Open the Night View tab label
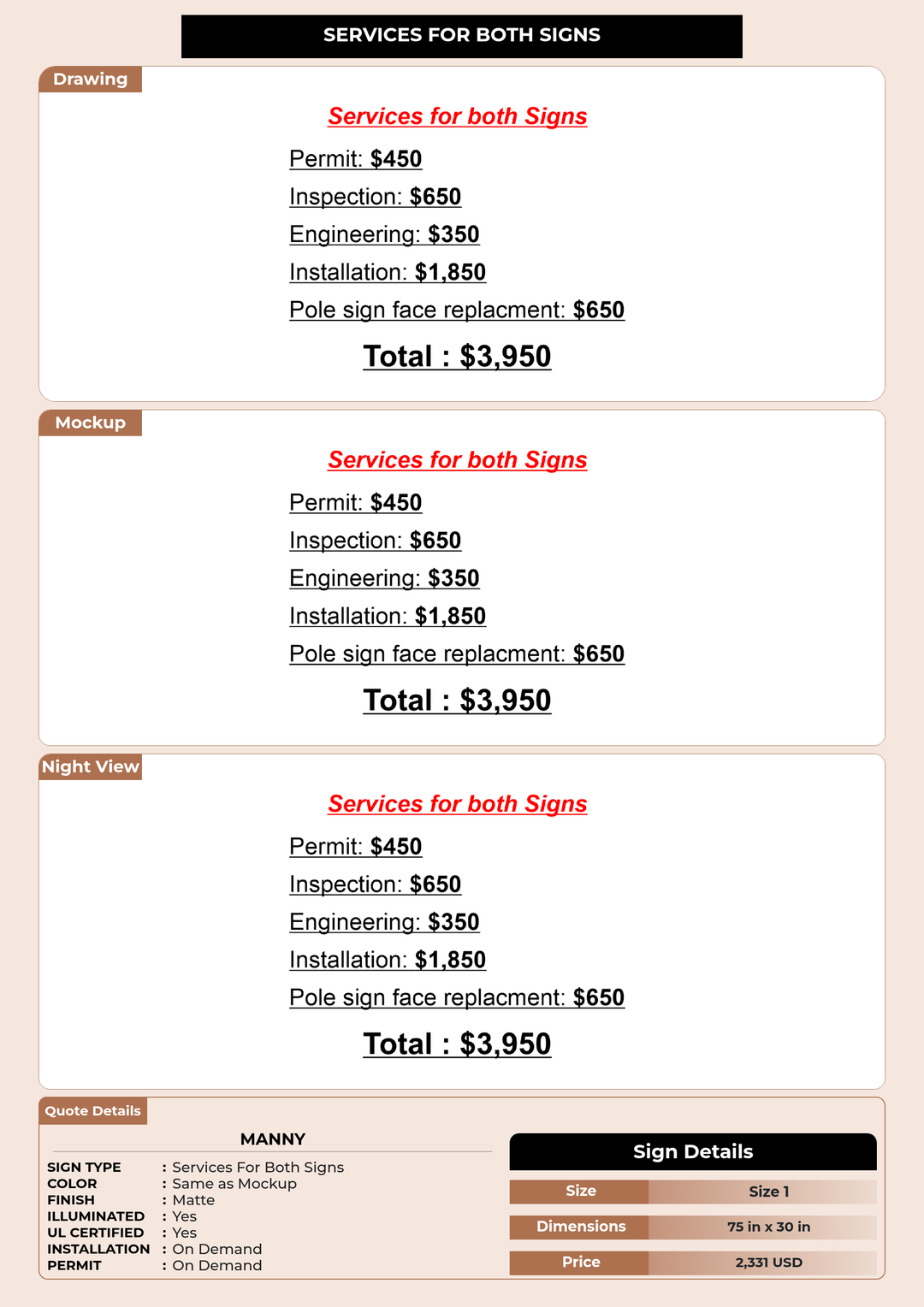The width and height of the screenshot is (924, 1307). (x=90, y=767)
